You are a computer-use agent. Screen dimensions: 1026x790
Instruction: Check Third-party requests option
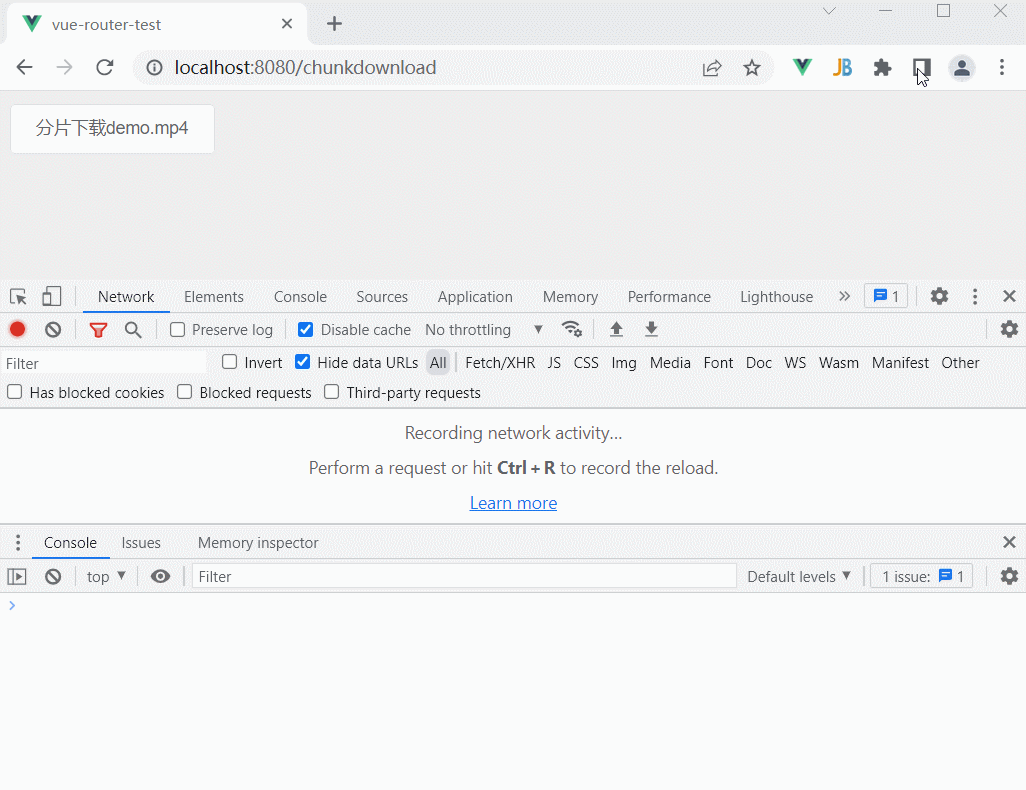pos(332,392)
